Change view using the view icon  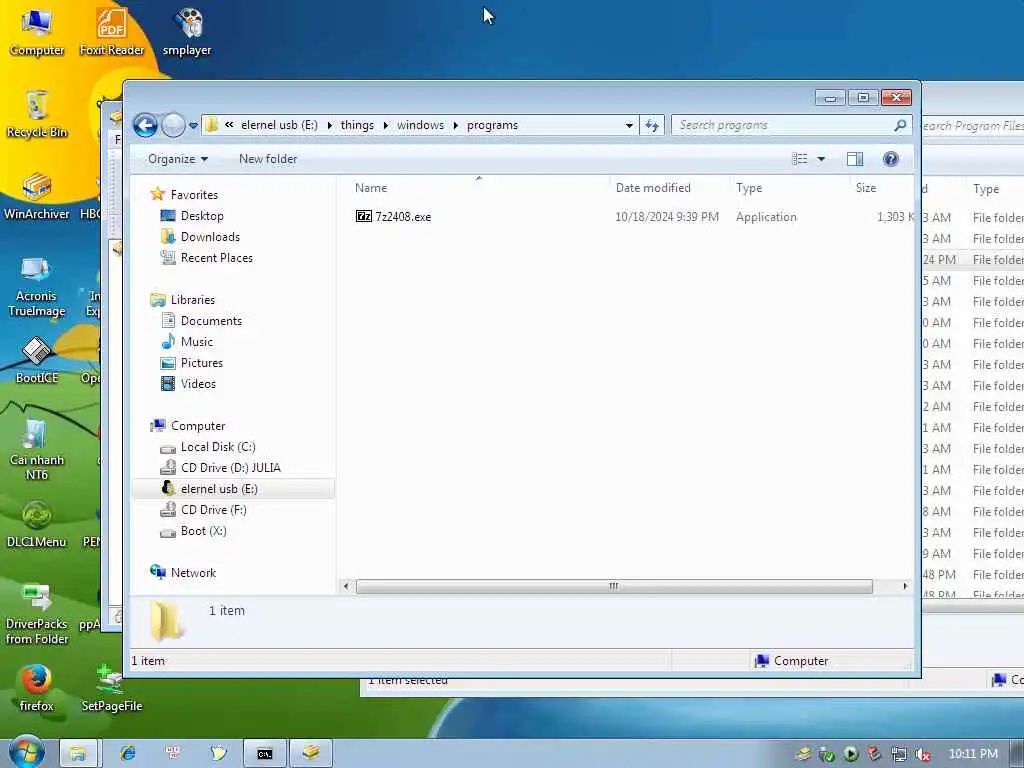click(x=800, y=159)
